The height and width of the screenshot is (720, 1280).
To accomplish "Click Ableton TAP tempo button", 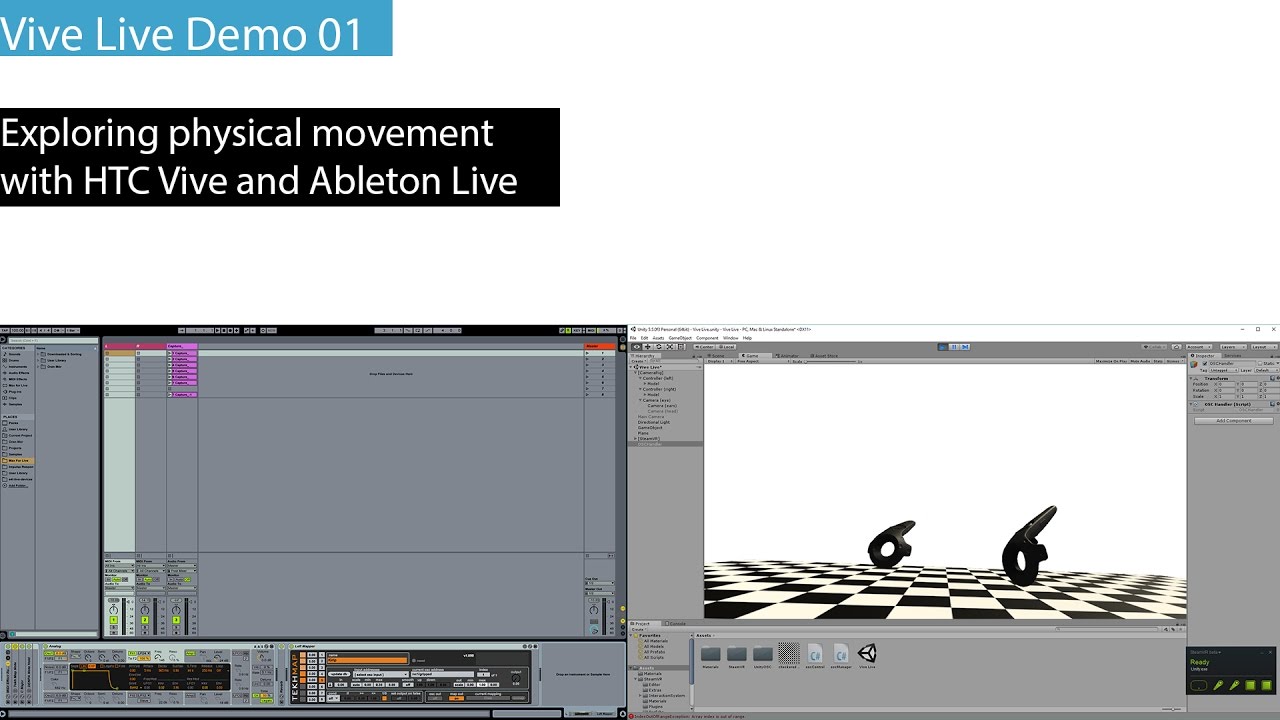I will [x=5, y=330].
